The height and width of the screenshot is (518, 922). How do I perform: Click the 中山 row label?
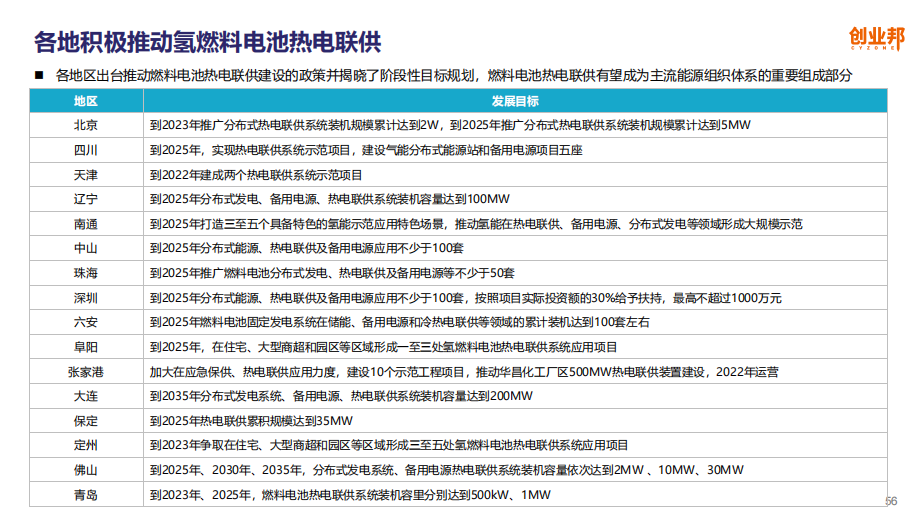(x=86, y=248)
